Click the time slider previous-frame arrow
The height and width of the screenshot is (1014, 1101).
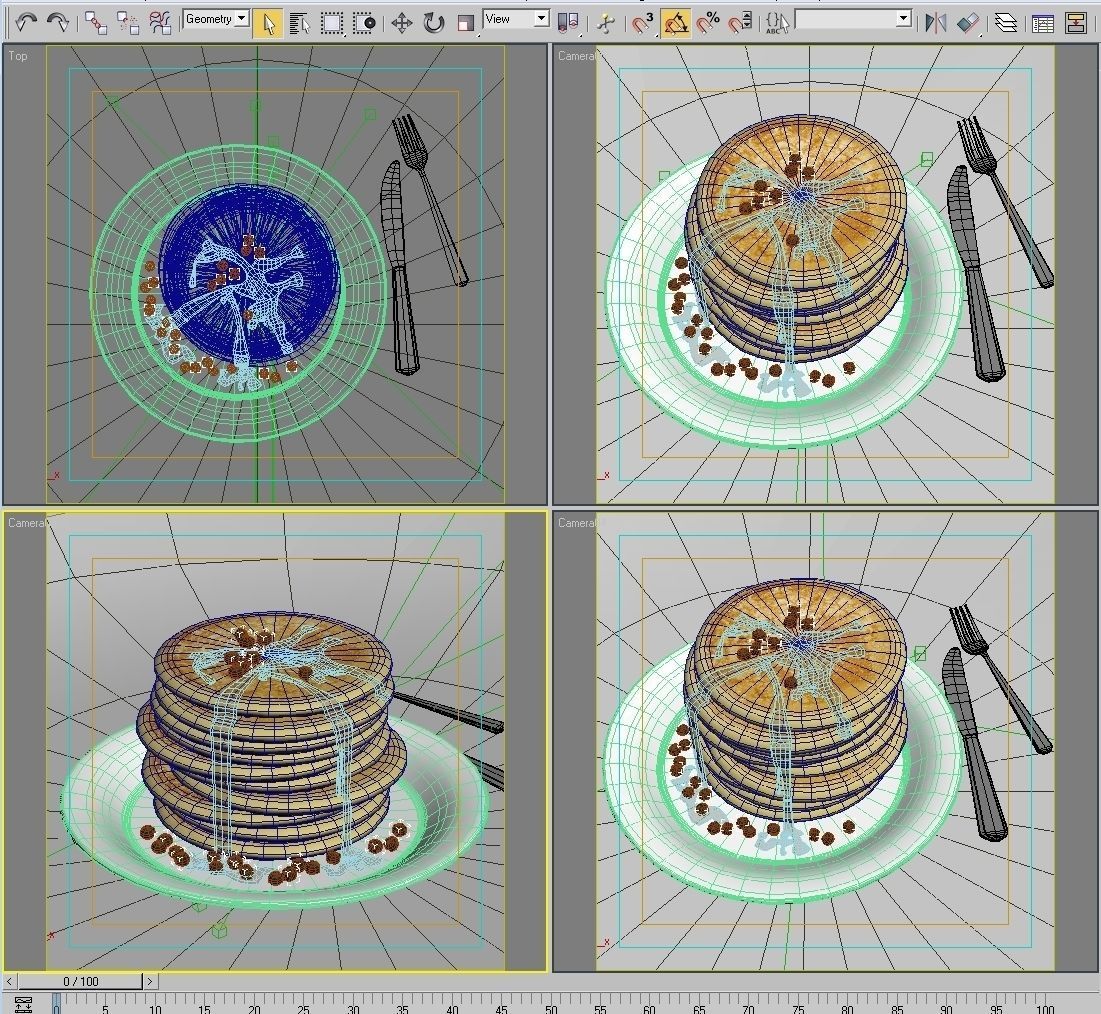[10, 981]
